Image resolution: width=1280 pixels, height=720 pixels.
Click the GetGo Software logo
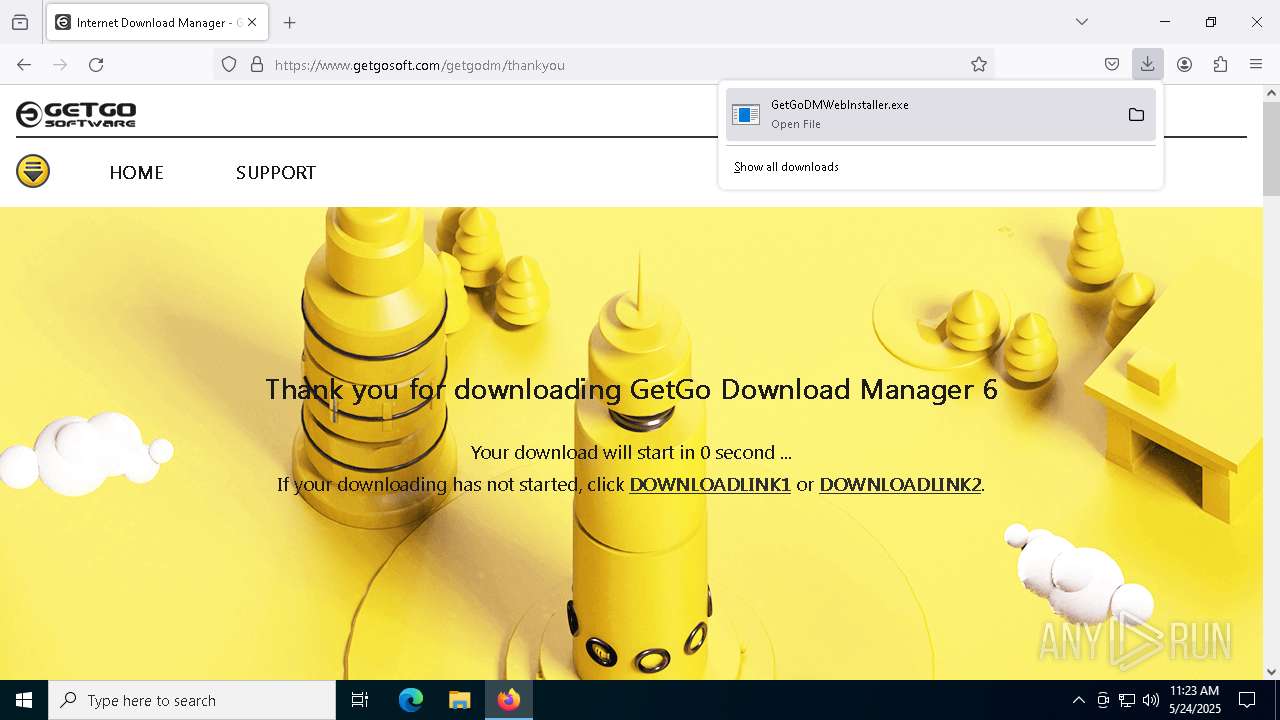pos(76,114)
